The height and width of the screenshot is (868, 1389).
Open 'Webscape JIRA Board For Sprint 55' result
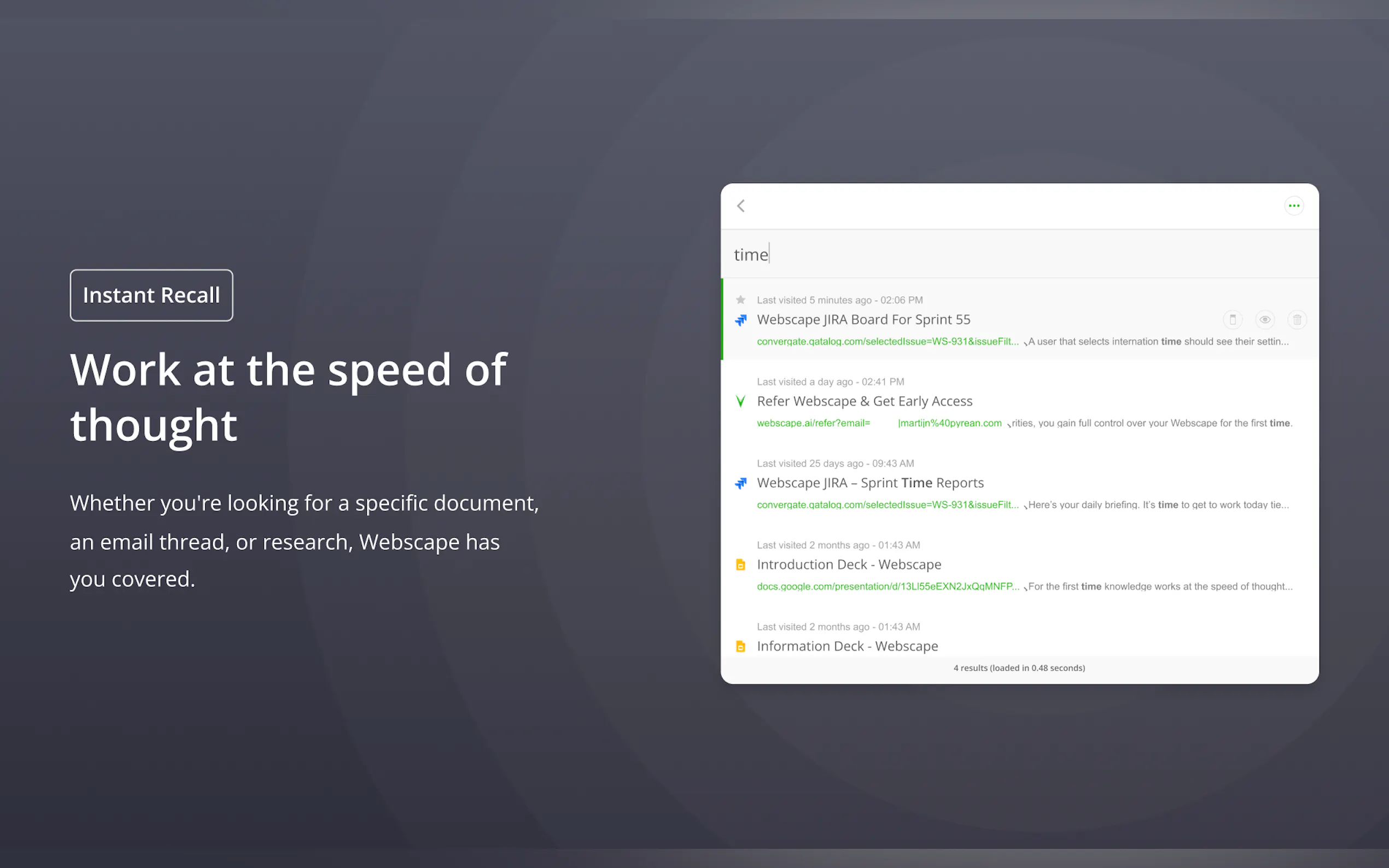coord(863,320)
